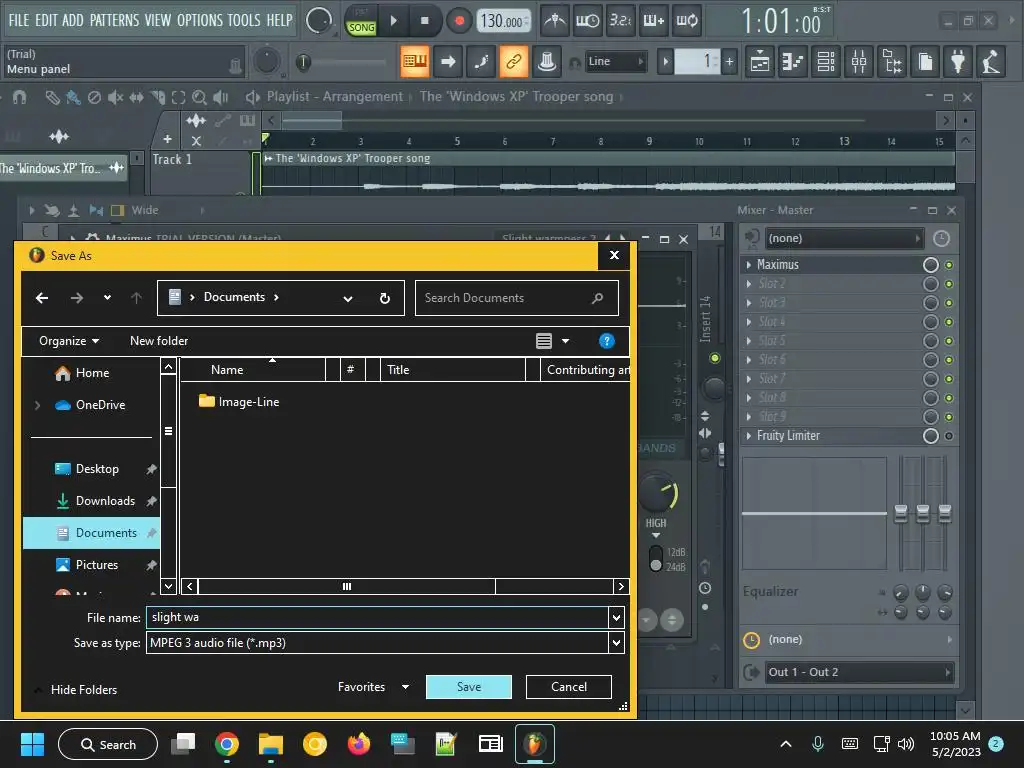Toggle the Slot 2 enable LED in the Mixer
The height and width of the screenshot is (768, 1024).
pos(949,284)
